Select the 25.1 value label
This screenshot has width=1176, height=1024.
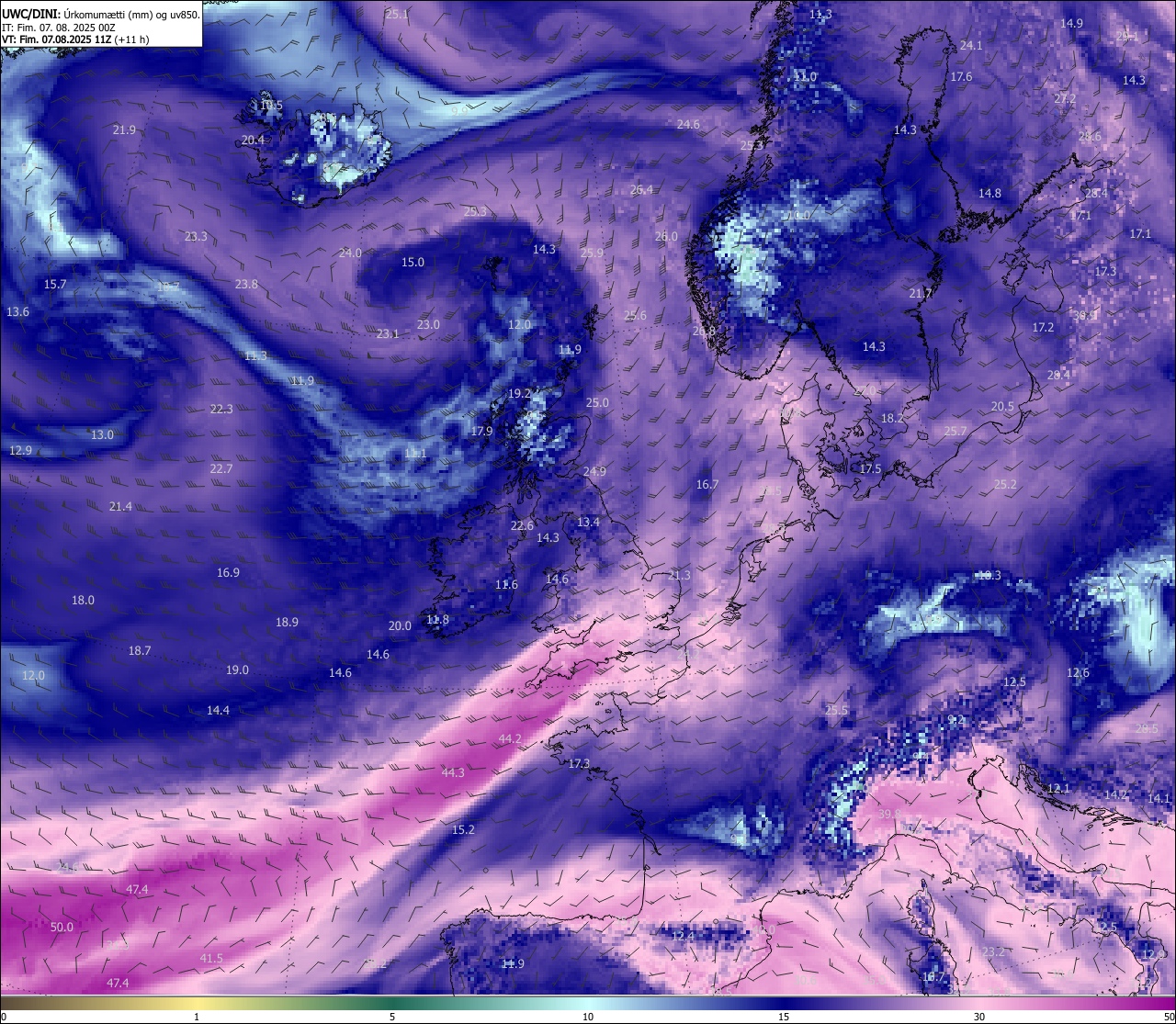point(397,15)
